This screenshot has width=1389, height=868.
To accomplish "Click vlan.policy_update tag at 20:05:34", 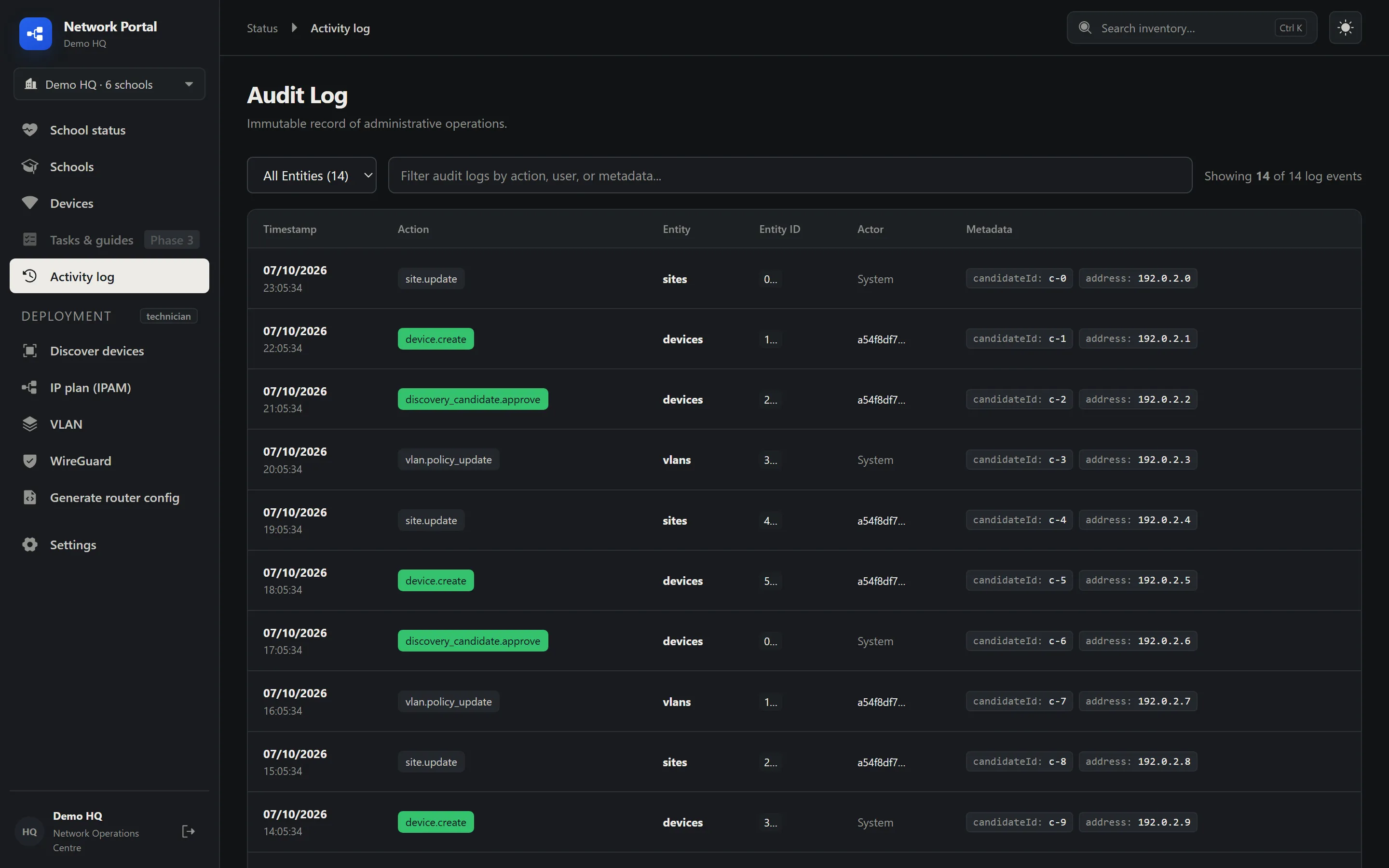I will 448,460.
